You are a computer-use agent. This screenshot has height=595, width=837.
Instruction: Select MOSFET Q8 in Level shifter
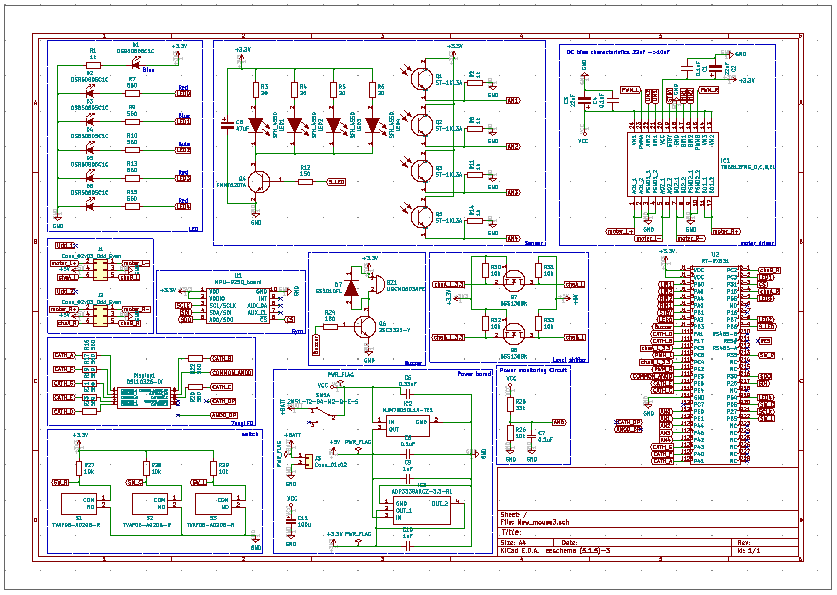pyautogui.click(x=514, y=333)
